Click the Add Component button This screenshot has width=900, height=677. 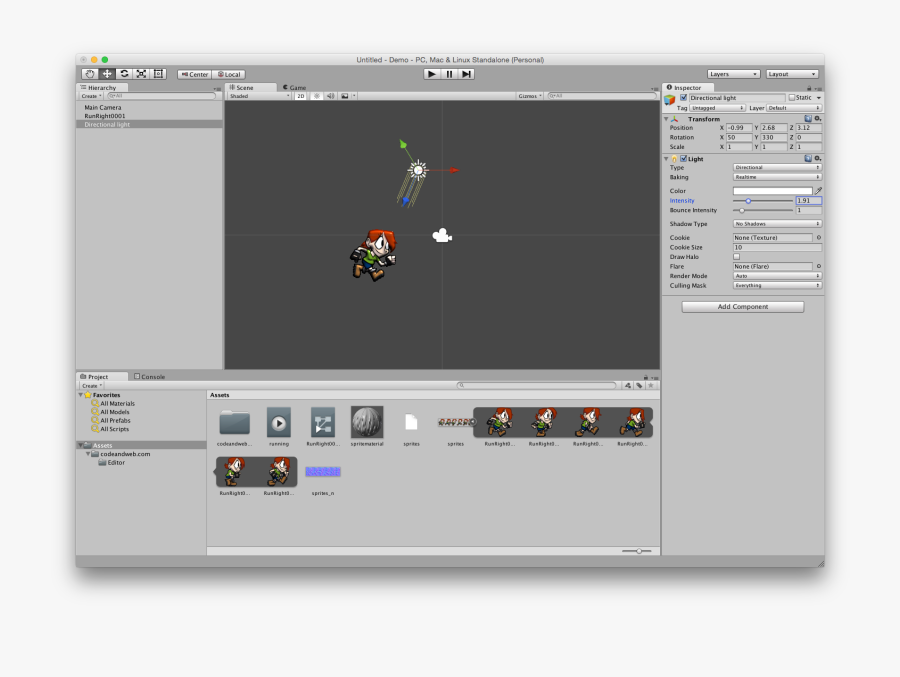point(742,307)
